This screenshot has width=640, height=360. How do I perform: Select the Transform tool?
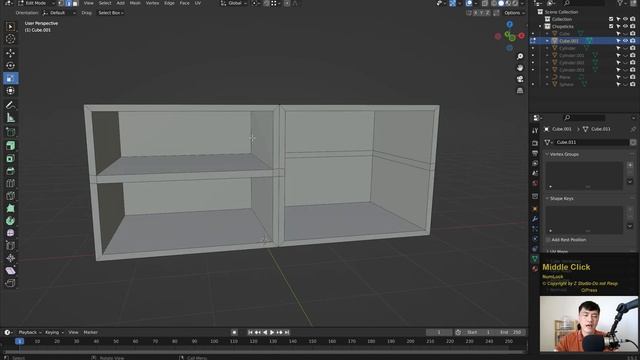click(11, 91)
